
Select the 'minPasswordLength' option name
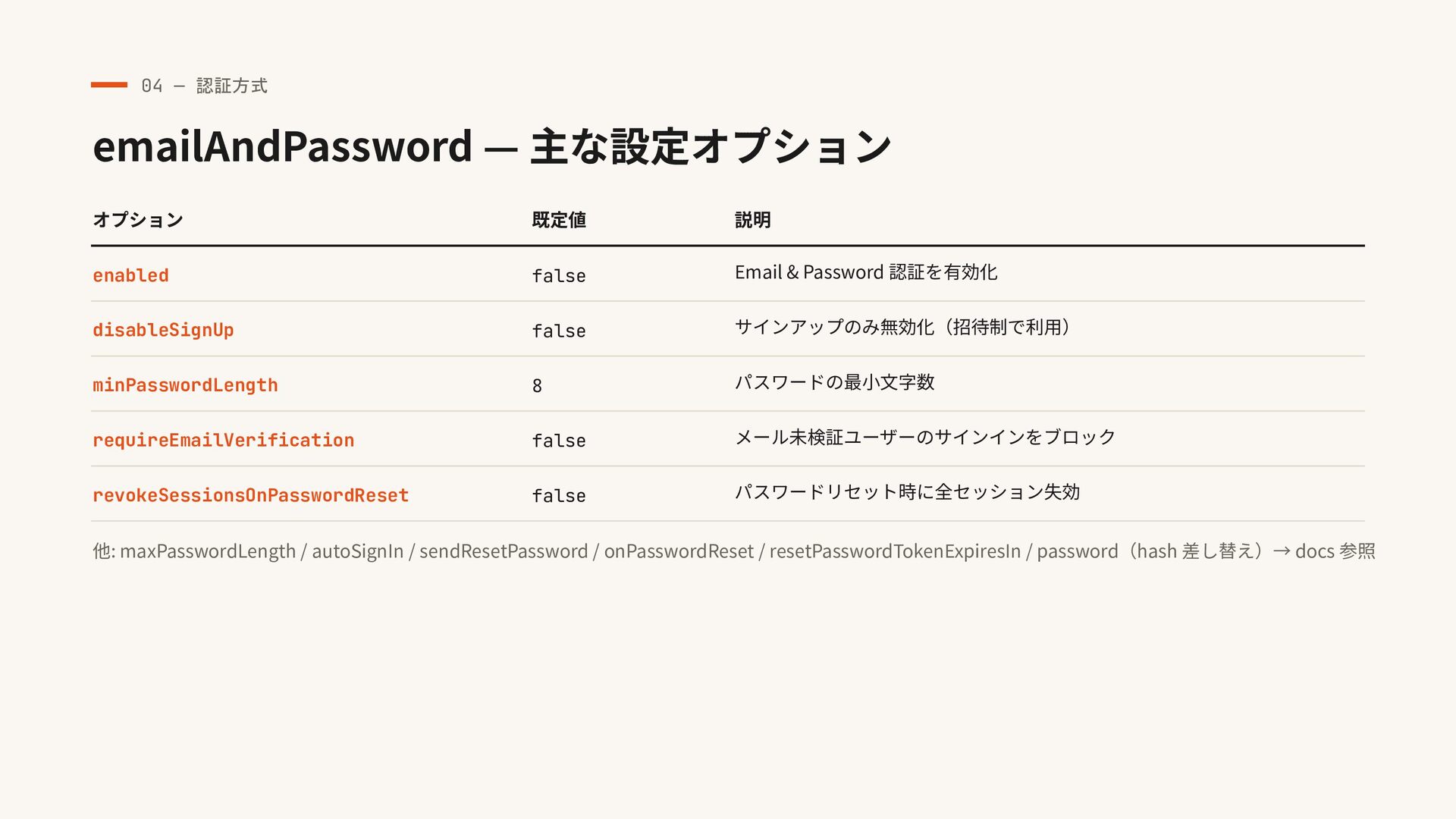click(x=185, y=385)
